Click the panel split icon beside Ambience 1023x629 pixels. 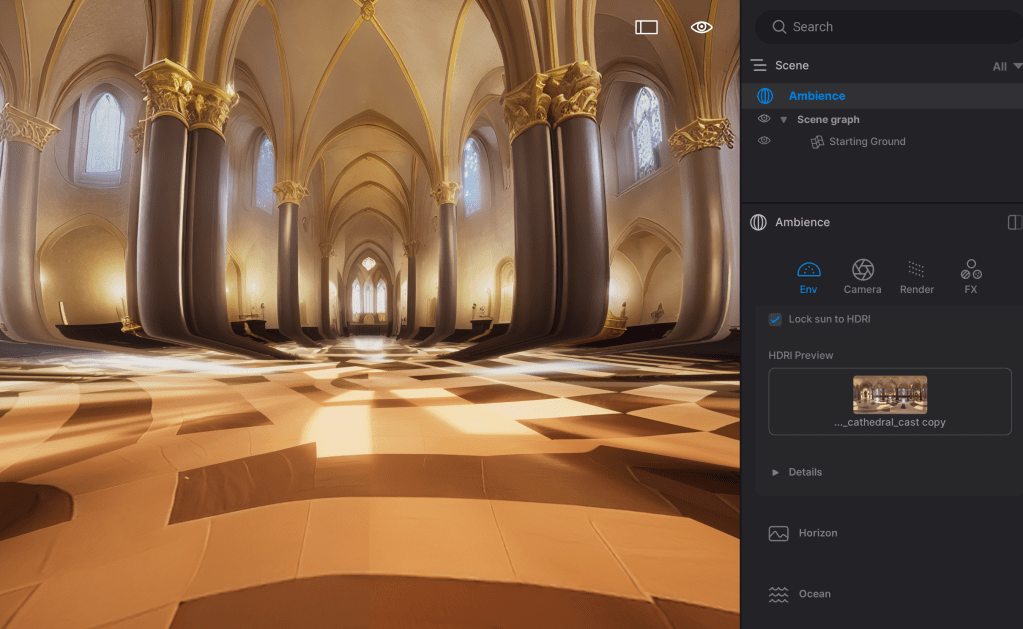click(x=1014, y=222)
